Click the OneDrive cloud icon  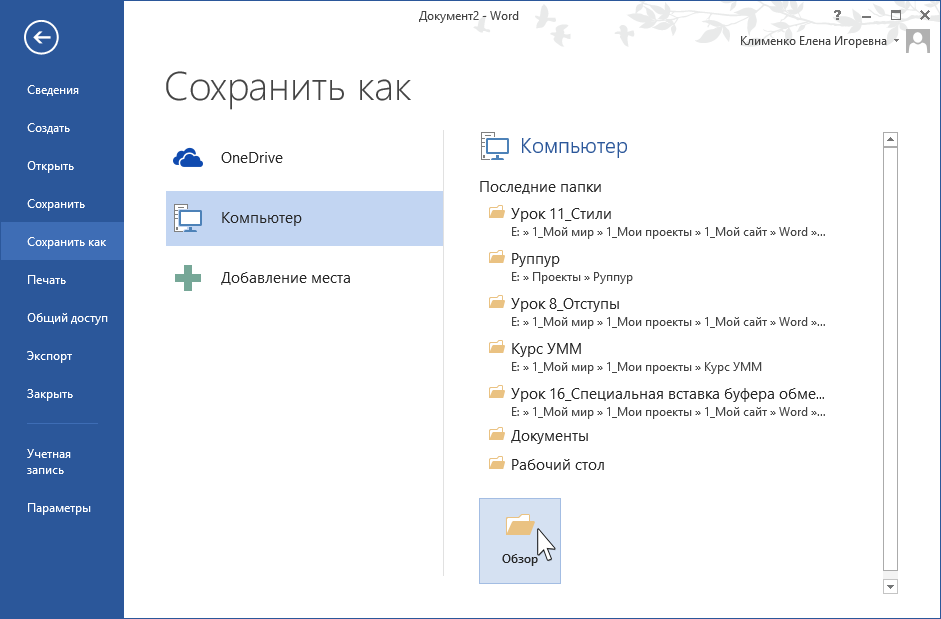coord(188,158)
